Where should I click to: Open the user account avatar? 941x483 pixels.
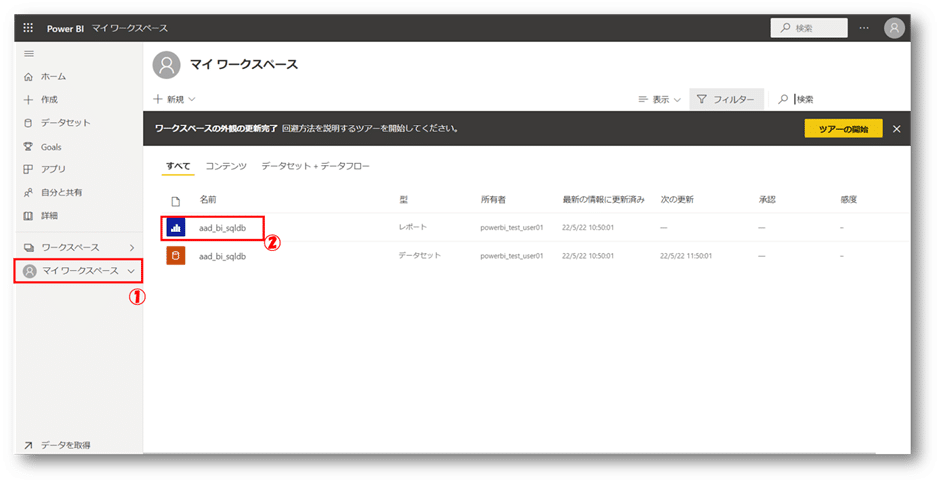[894, 28]
